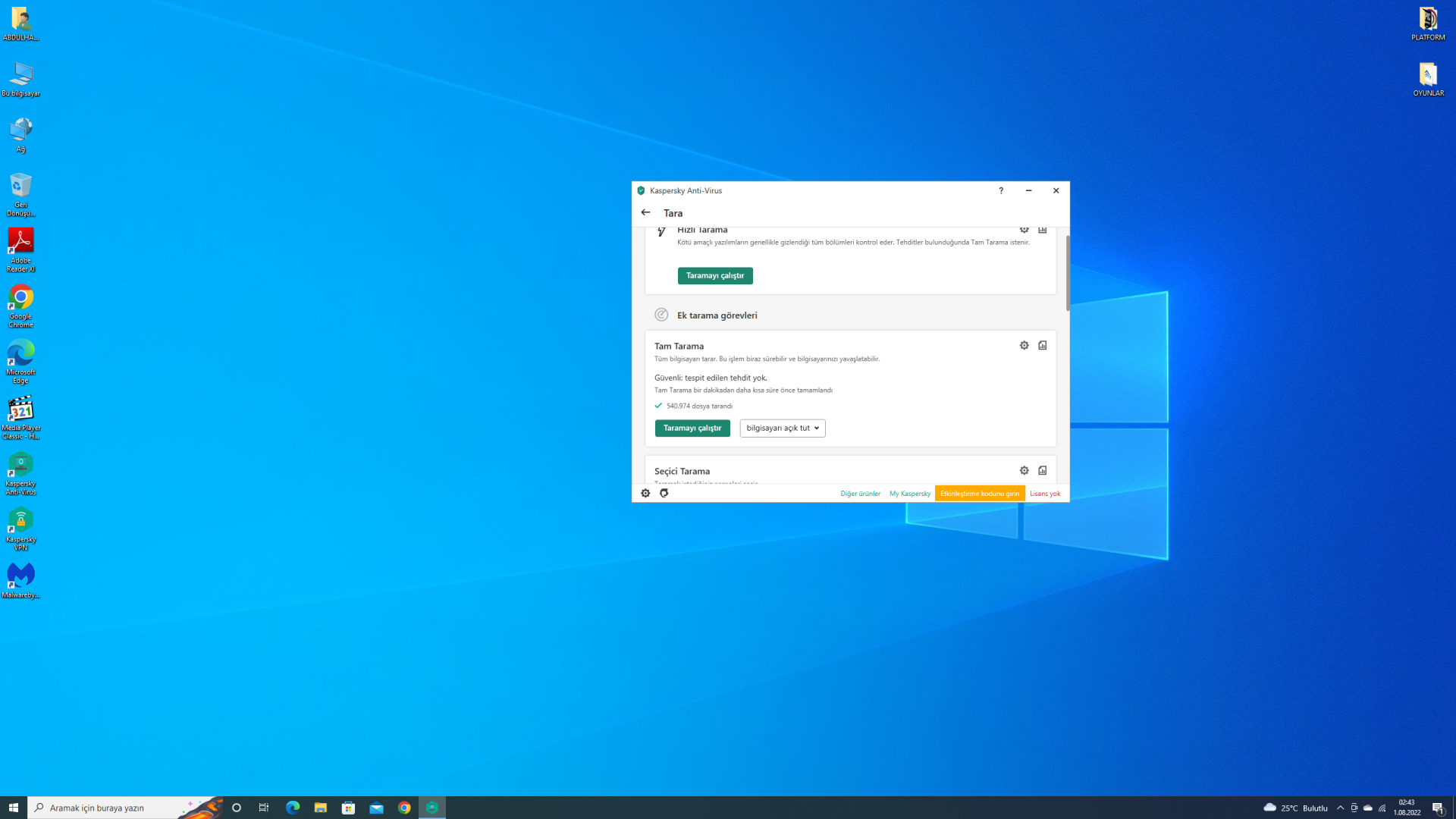
Task: Run the Hızlı Tarama scan button
Action: click(x=715, y=276)
